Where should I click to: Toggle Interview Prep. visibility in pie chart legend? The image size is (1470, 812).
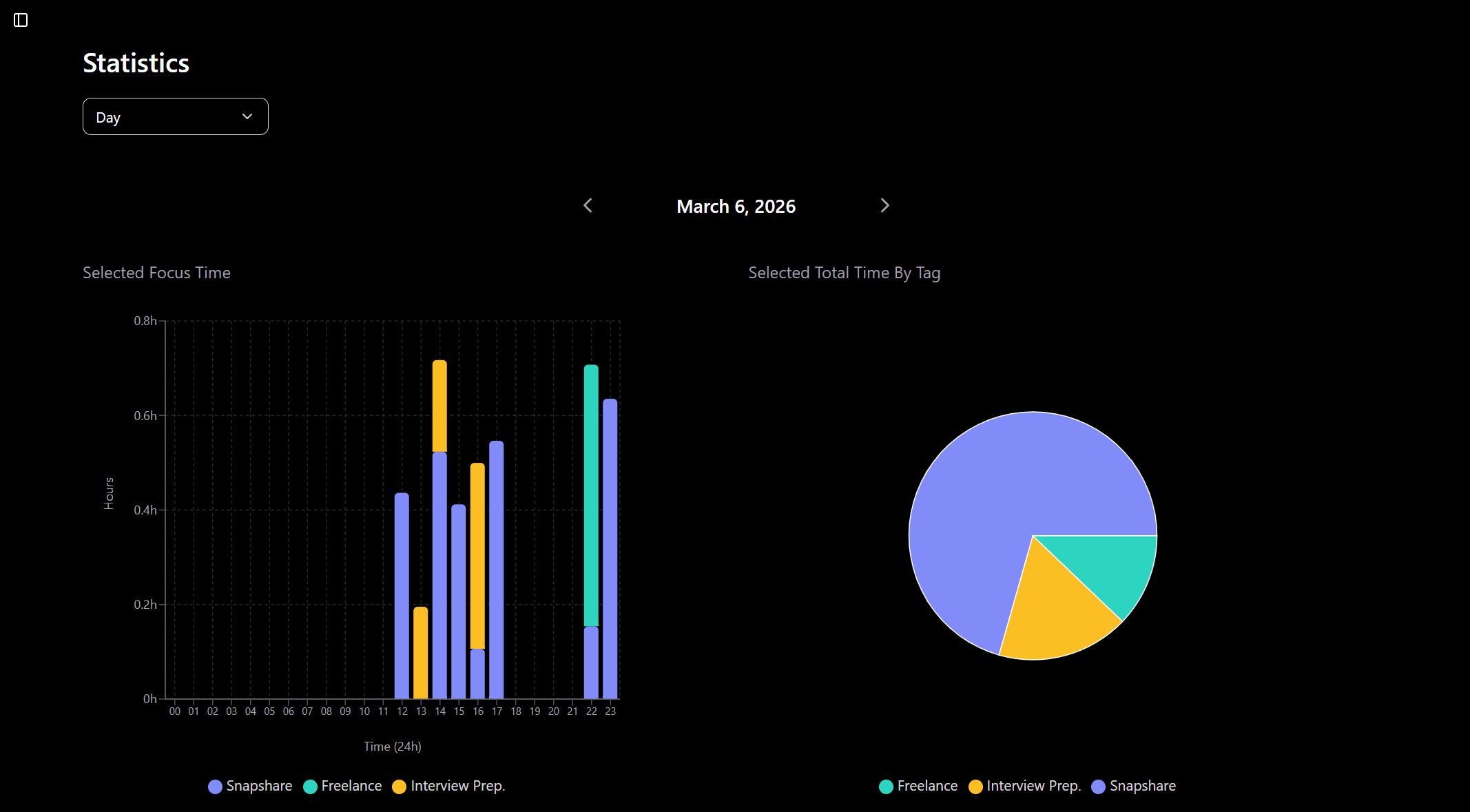[x=1024, y=786]
